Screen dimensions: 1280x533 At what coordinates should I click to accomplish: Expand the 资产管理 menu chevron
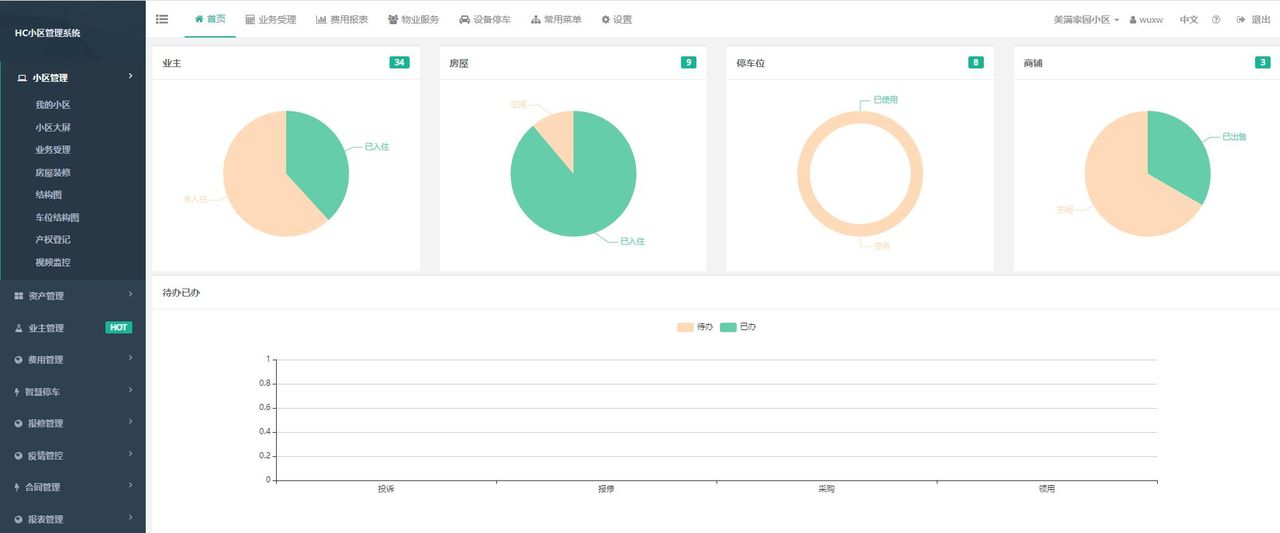130,294
